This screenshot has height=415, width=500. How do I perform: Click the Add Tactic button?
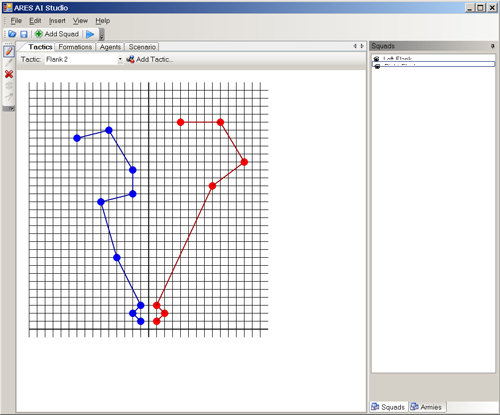pos(150,59)
